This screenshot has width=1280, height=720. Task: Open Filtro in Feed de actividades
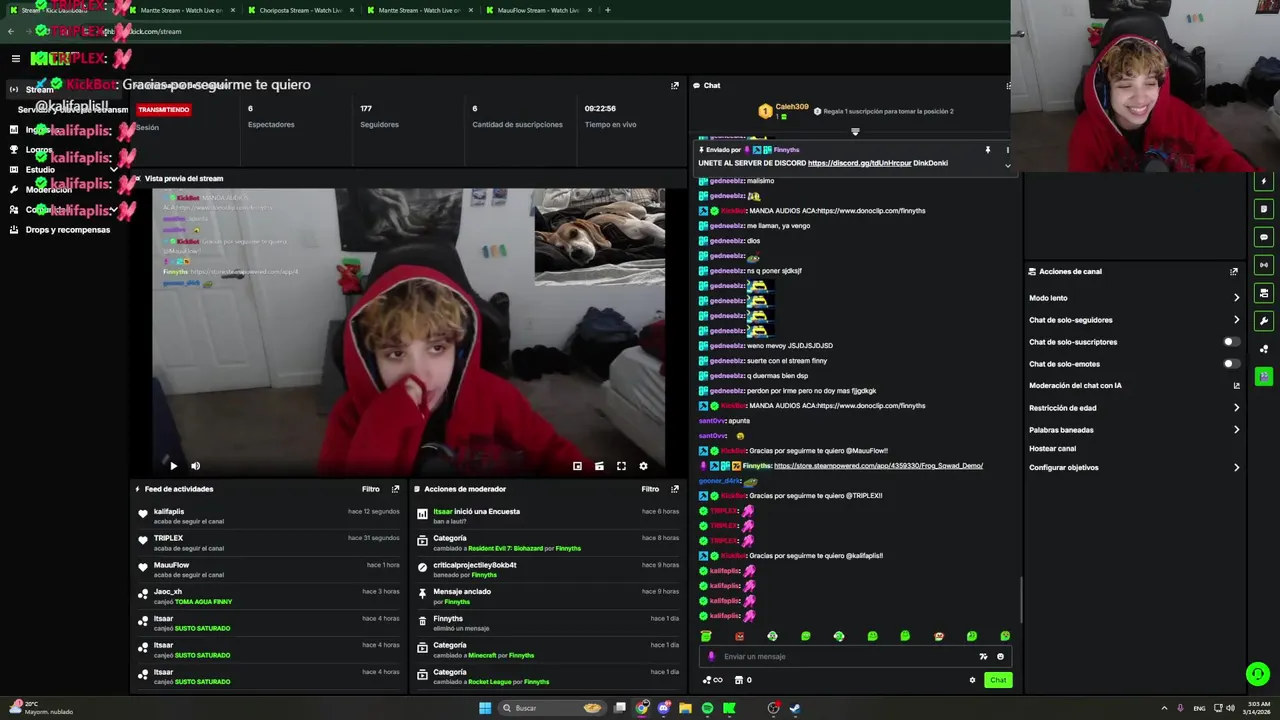371,489
